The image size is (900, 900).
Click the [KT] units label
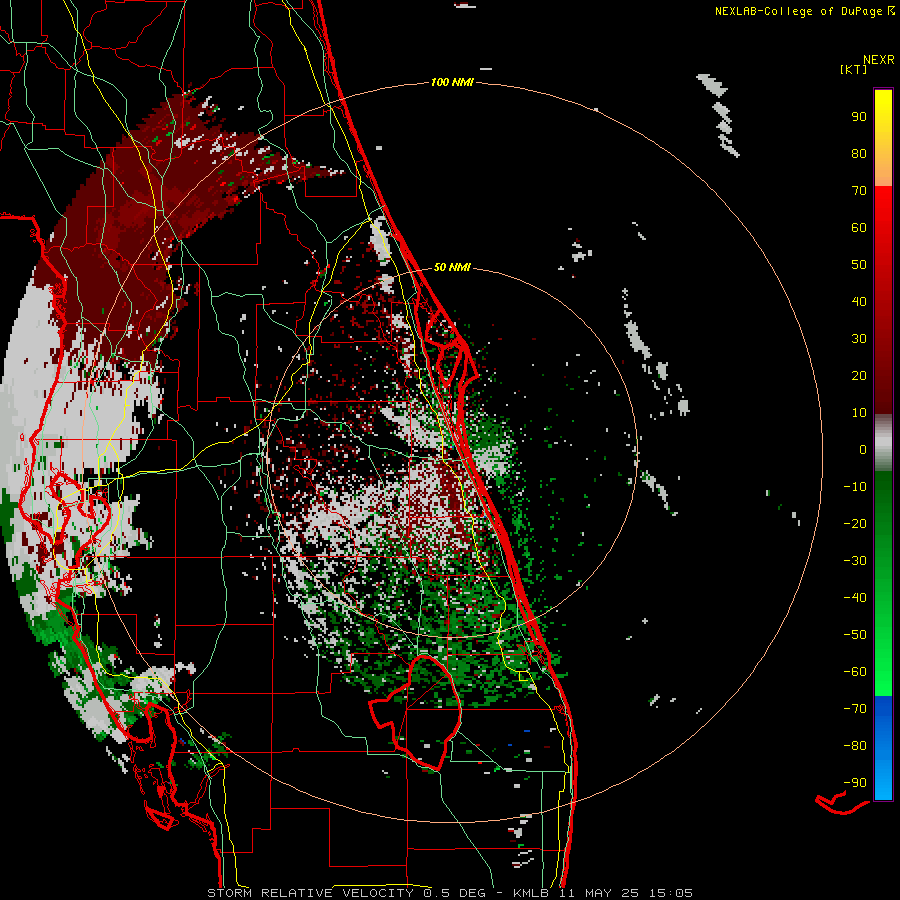coord(854,69)
